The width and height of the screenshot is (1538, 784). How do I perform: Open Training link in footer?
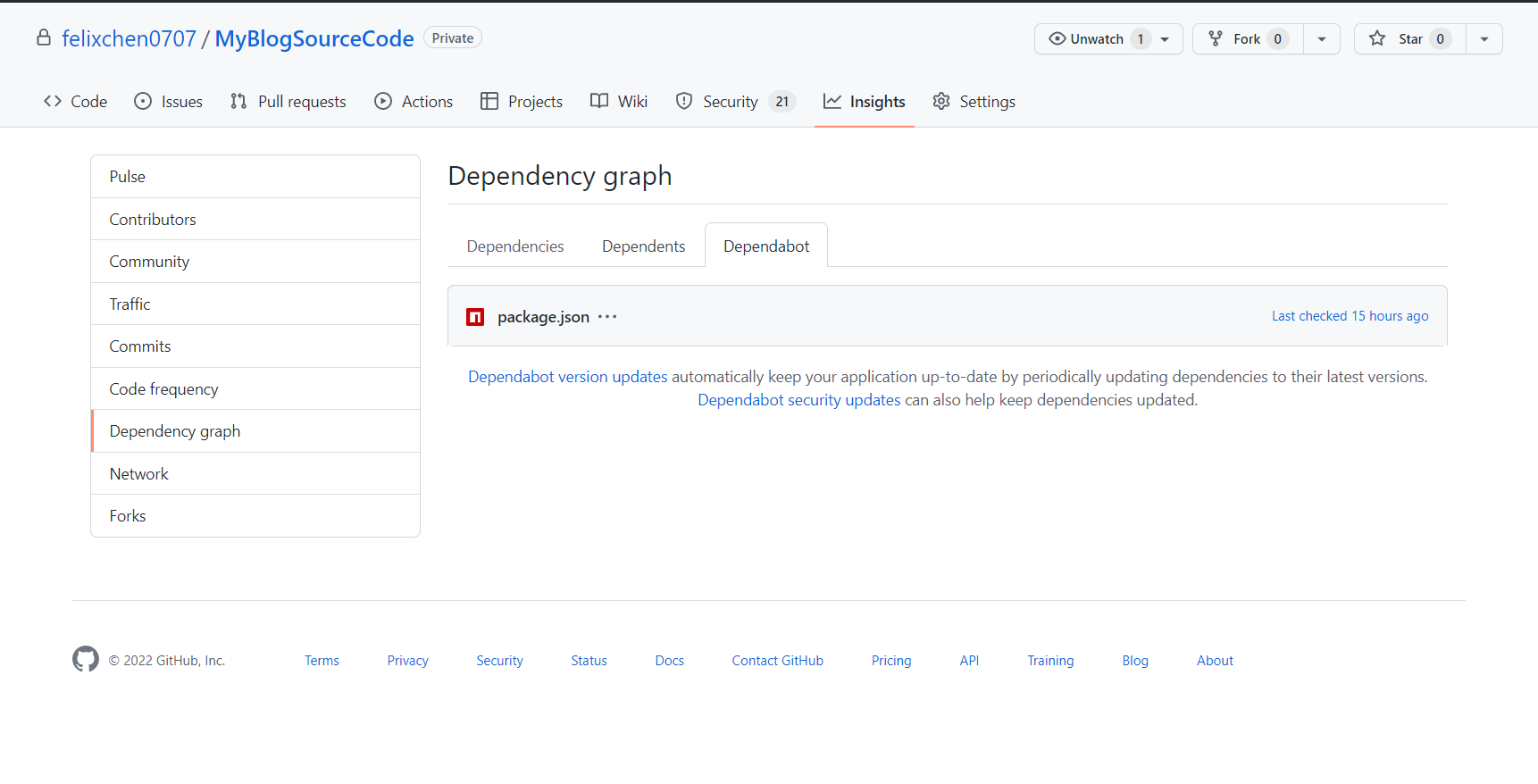coord(1050,661)
